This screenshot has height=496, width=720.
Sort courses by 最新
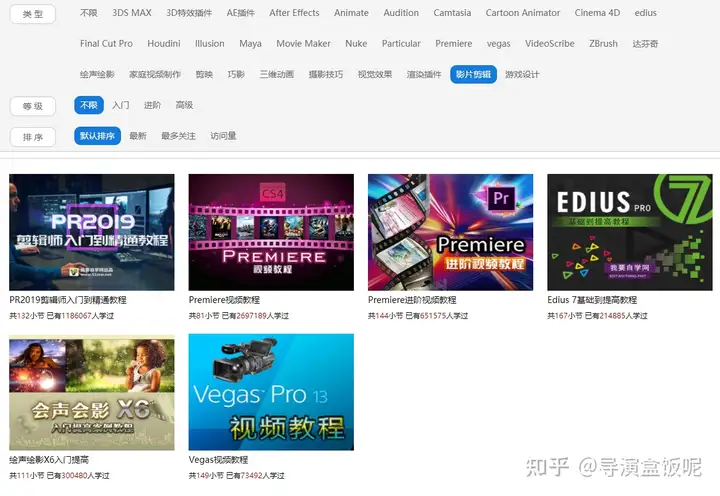(x=138, y=136)
